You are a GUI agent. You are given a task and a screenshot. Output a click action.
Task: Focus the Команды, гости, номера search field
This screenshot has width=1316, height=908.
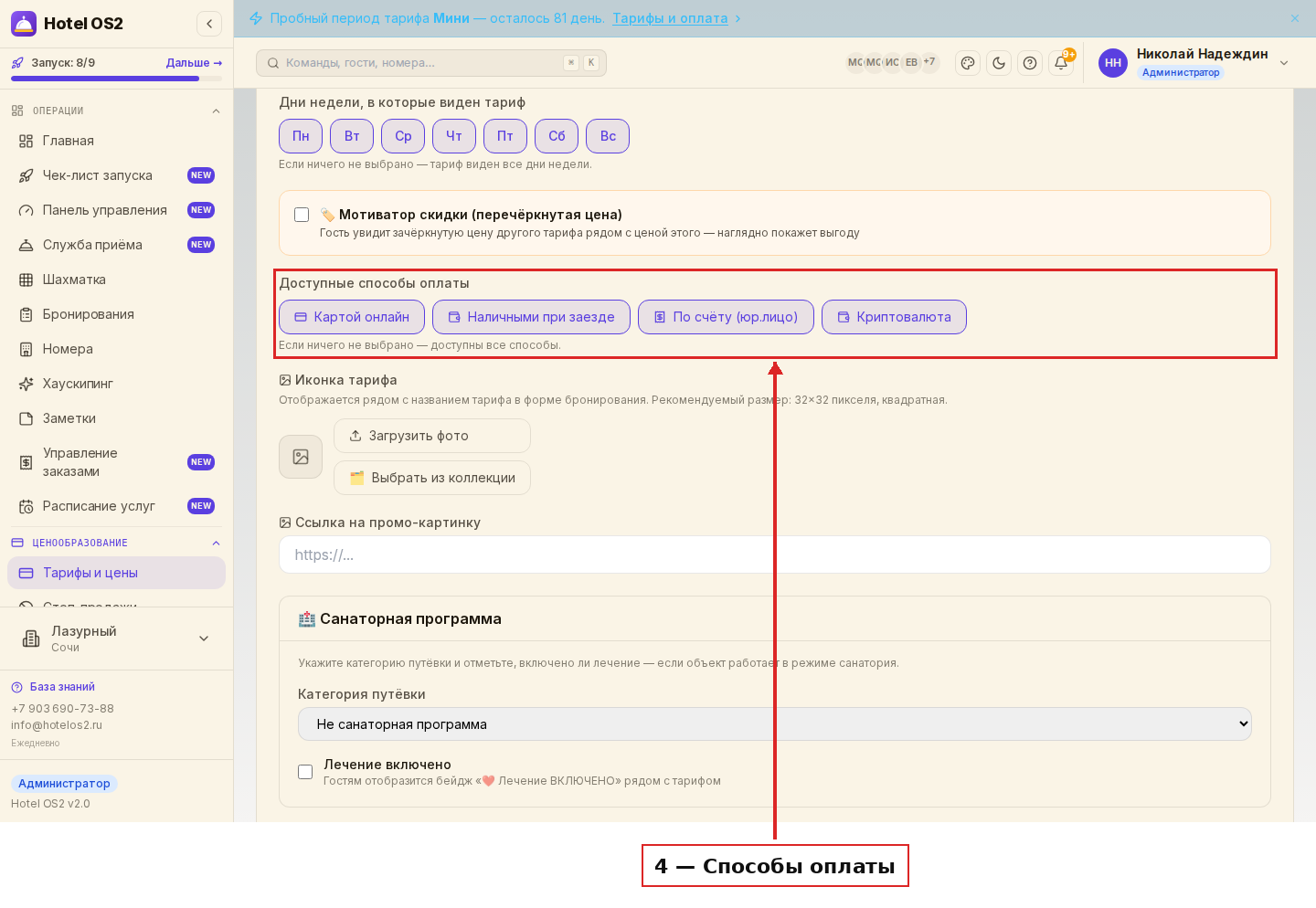pyautogui.click(x=431, y=63)
